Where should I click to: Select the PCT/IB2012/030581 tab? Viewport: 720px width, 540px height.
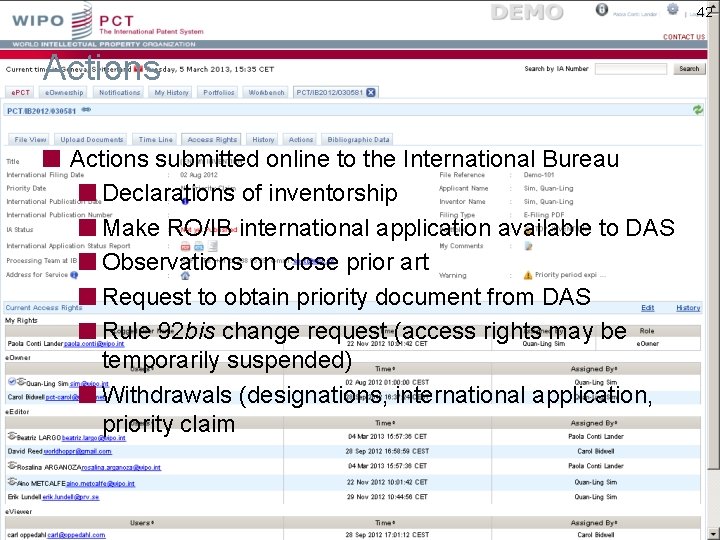point(329,92)
